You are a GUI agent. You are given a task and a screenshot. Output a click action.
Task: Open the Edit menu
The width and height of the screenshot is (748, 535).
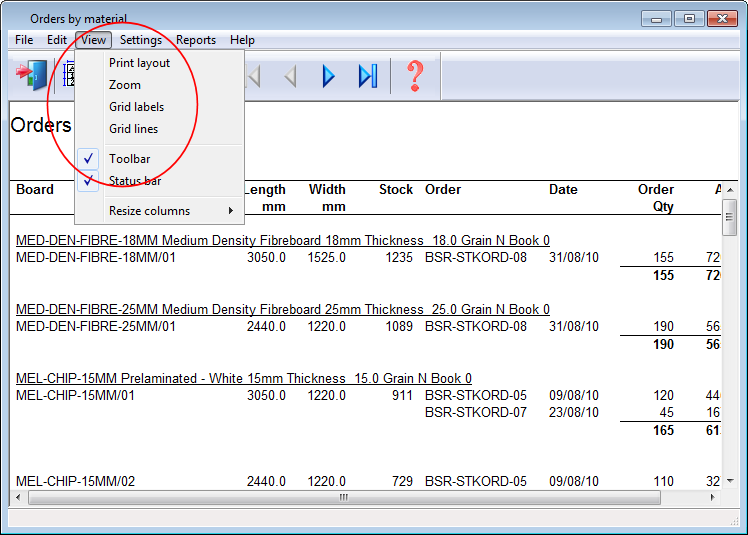57,40
